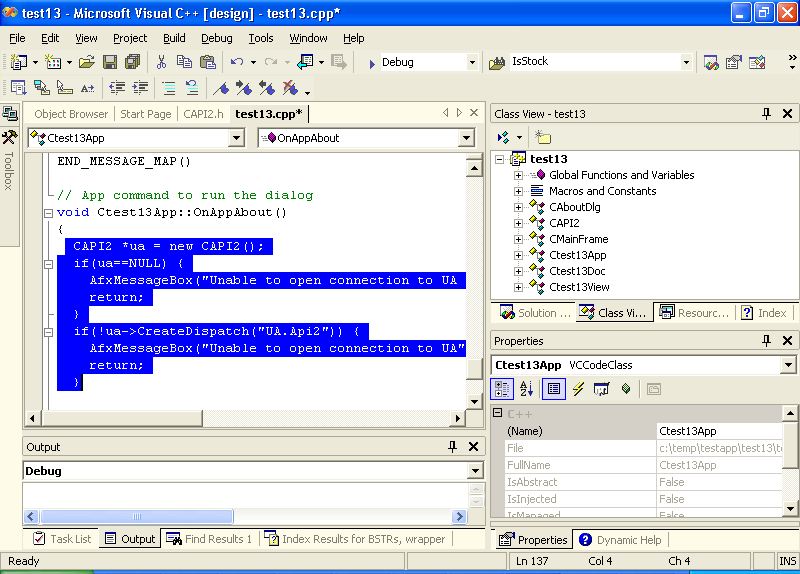The width and height of the screenshot is (800, 574).
Task: Open the Resource View tab
Action: (694, 313)
